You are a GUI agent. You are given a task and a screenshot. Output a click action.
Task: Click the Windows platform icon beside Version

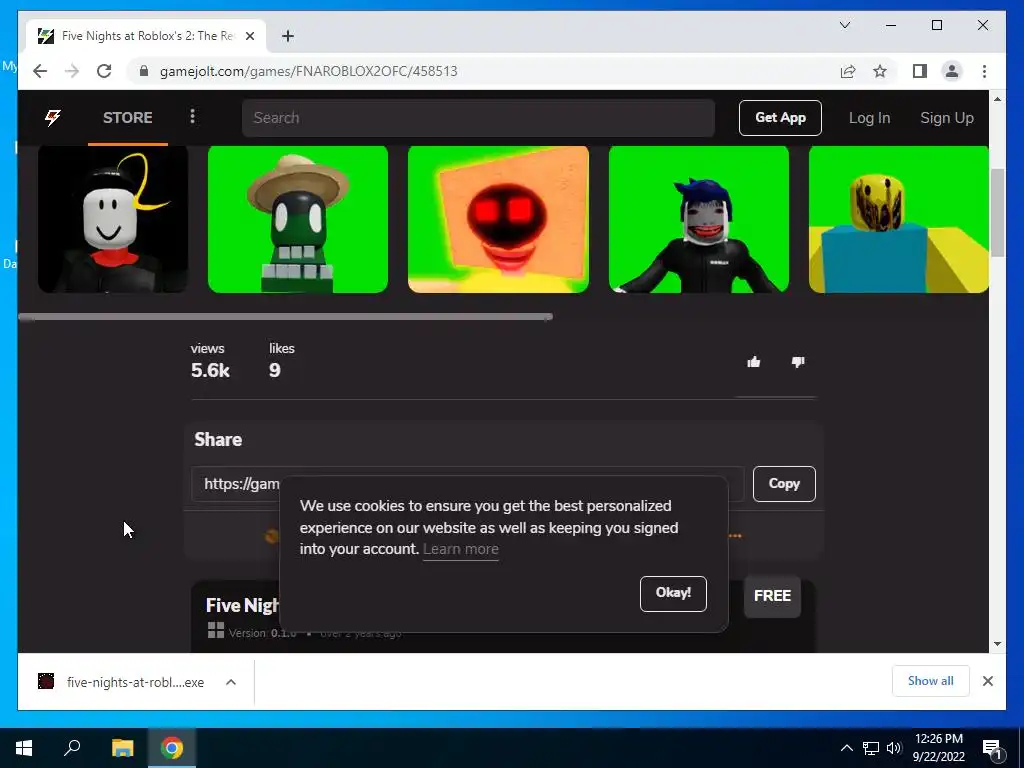[x=216, y=630]
